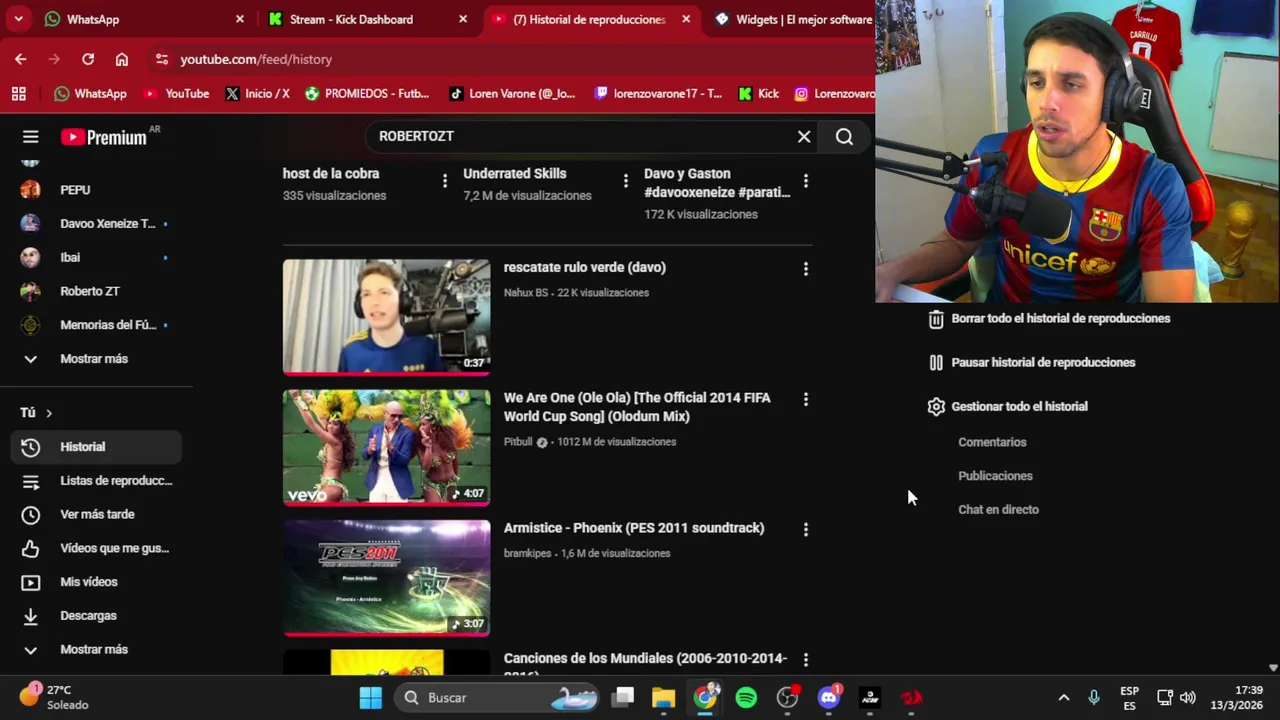
Task: Open the YouTube bookmark in bookmarks bar
Action: click(x=176, y=93)
